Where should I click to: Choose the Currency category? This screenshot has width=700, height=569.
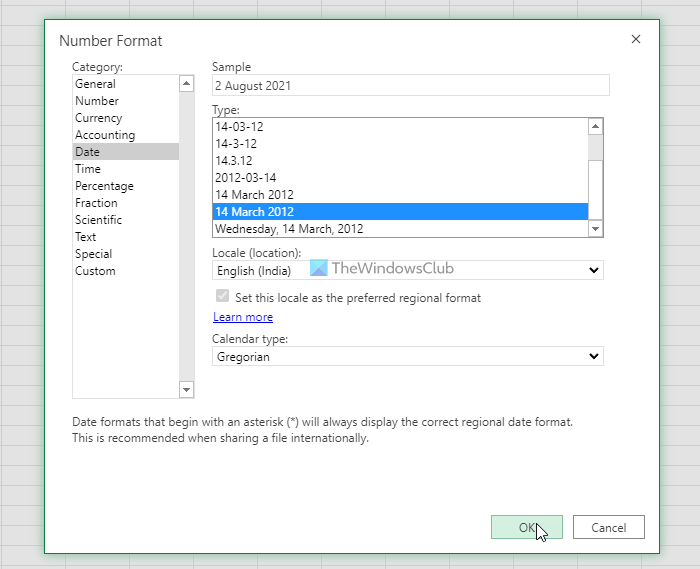(125, 118)
